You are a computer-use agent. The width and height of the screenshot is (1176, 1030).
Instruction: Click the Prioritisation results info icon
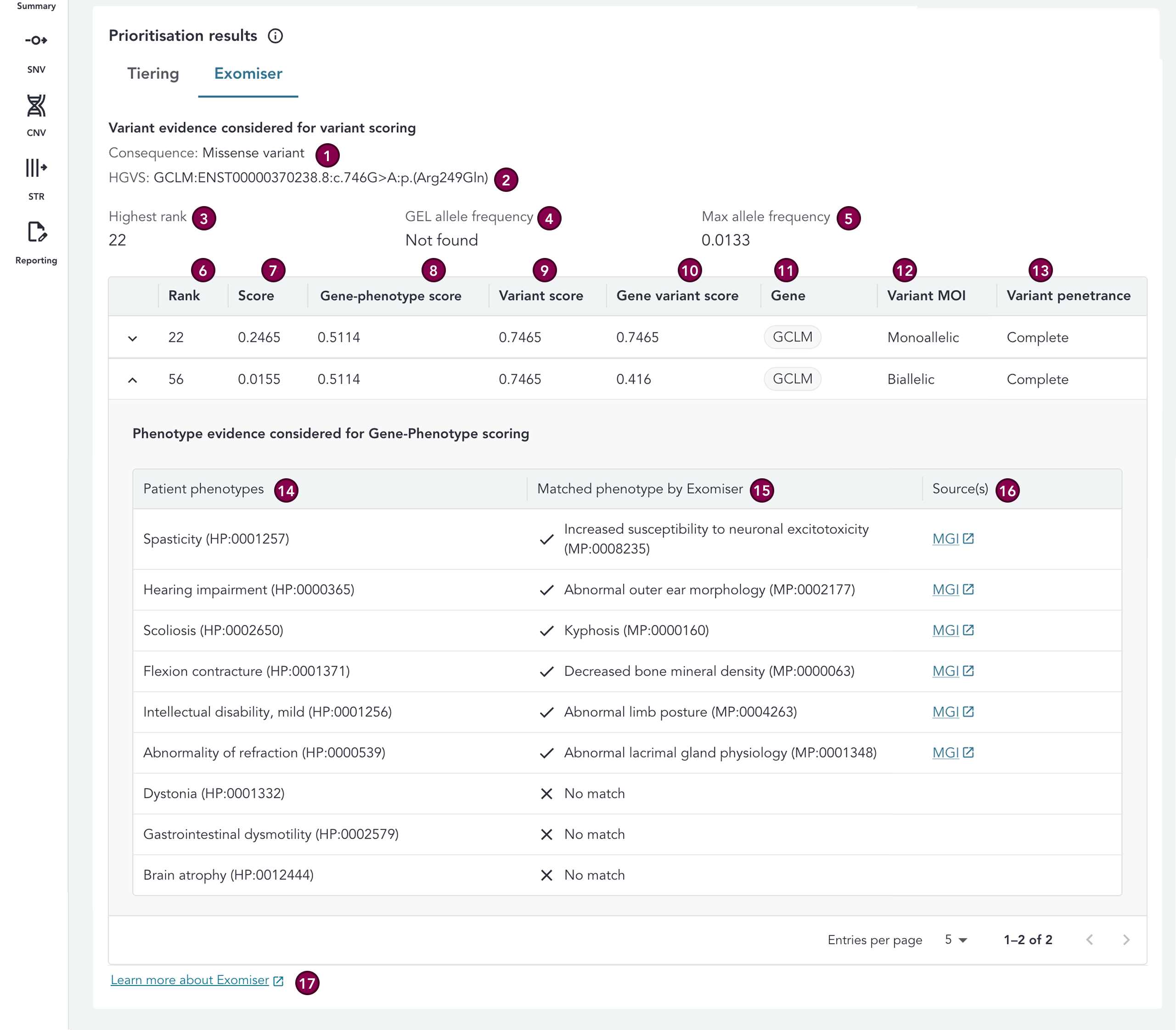click(276, 36)
